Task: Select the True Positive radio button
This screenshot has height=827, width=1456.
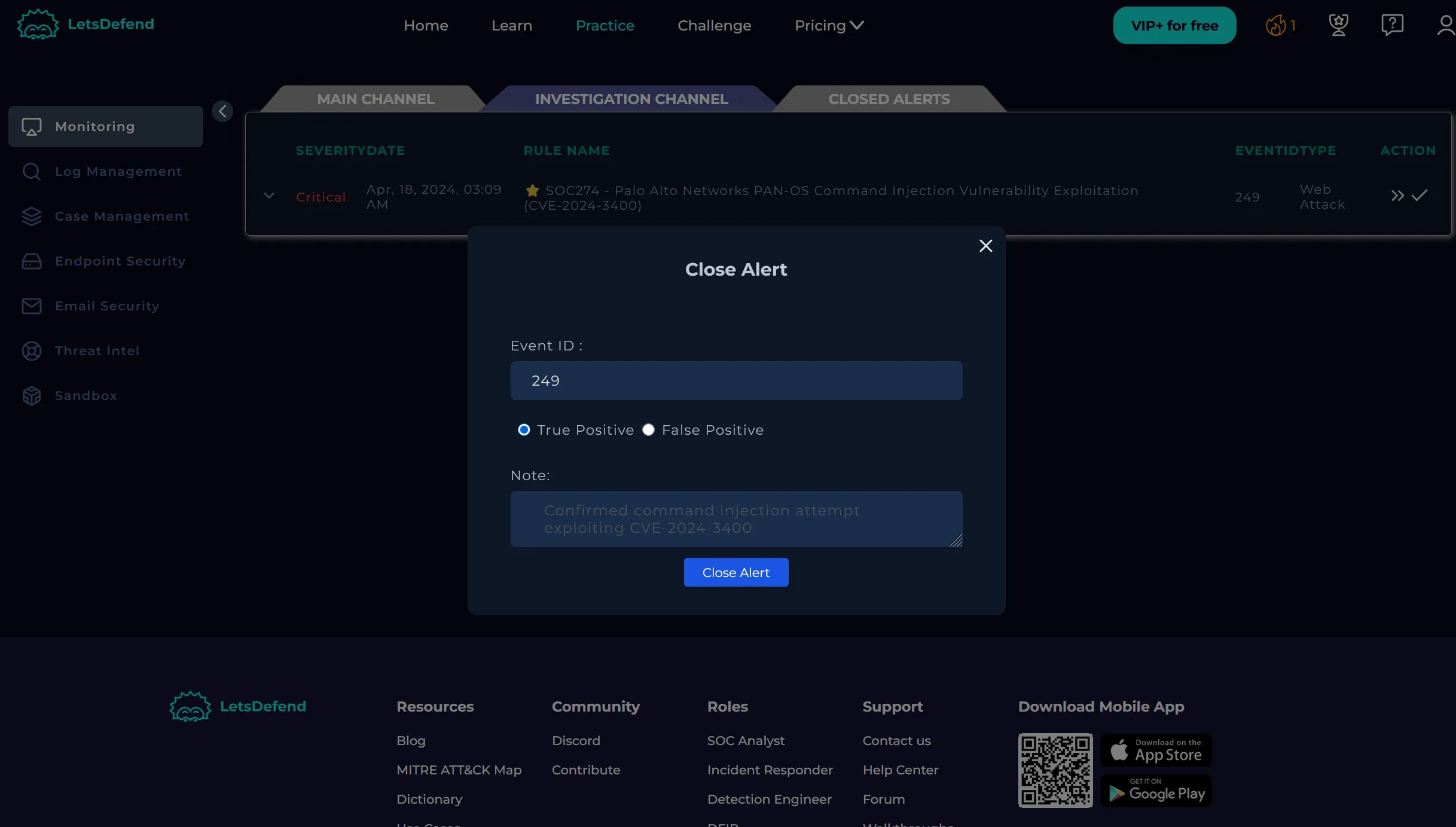Action: (x=524, y=430)
